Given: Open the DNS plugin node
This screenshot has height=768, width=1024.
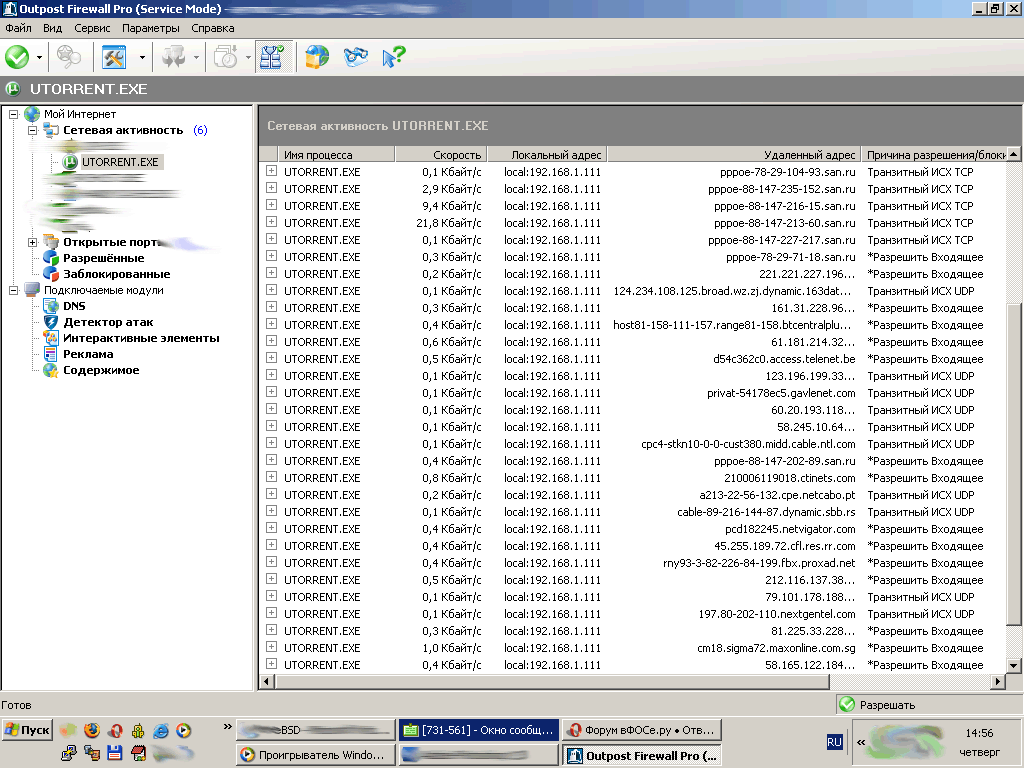Looking at the screenshot, I should pos(74,306).
